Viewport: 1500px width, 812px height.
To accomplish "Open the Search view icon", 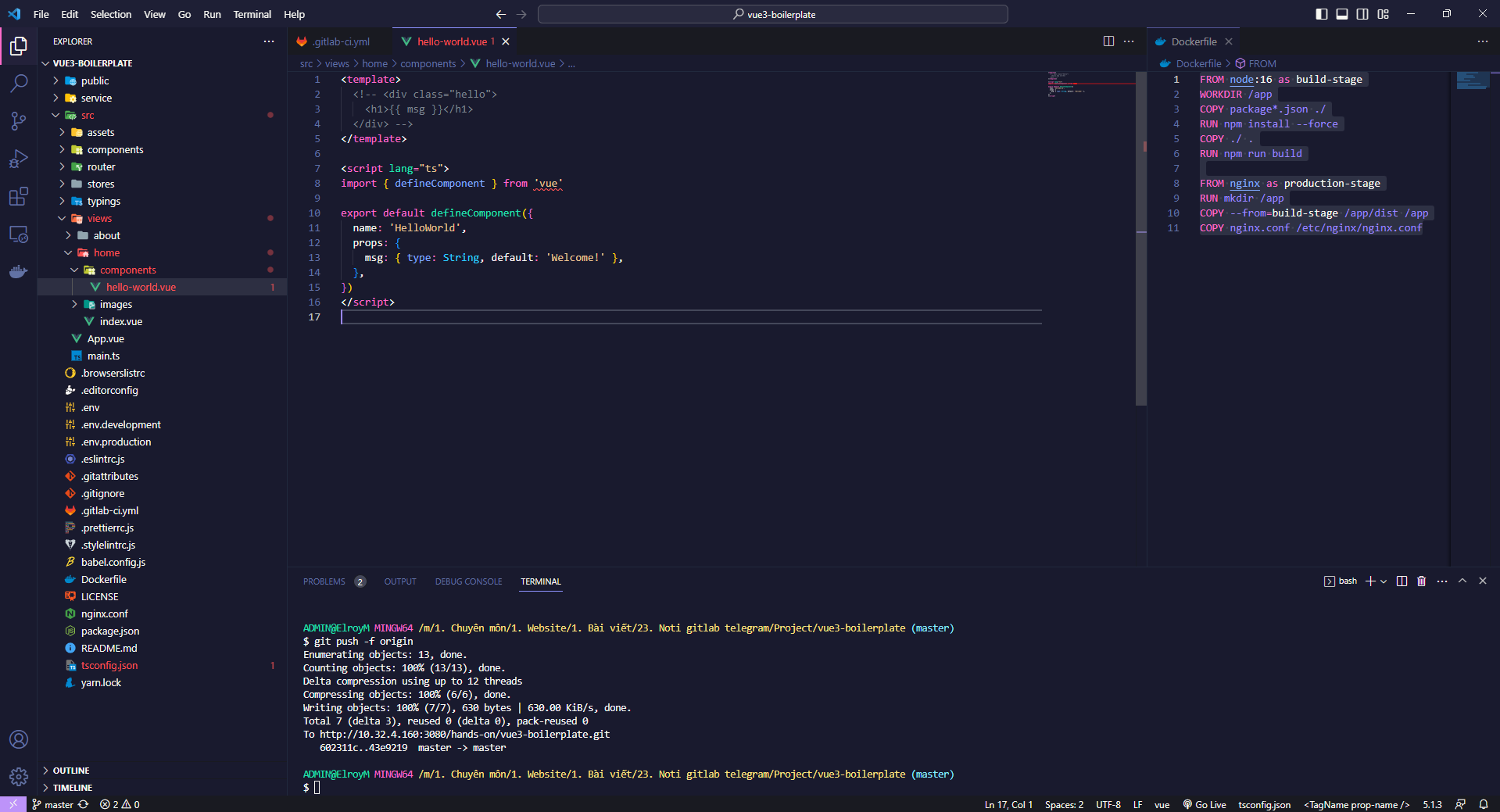I will coord(19,84).
